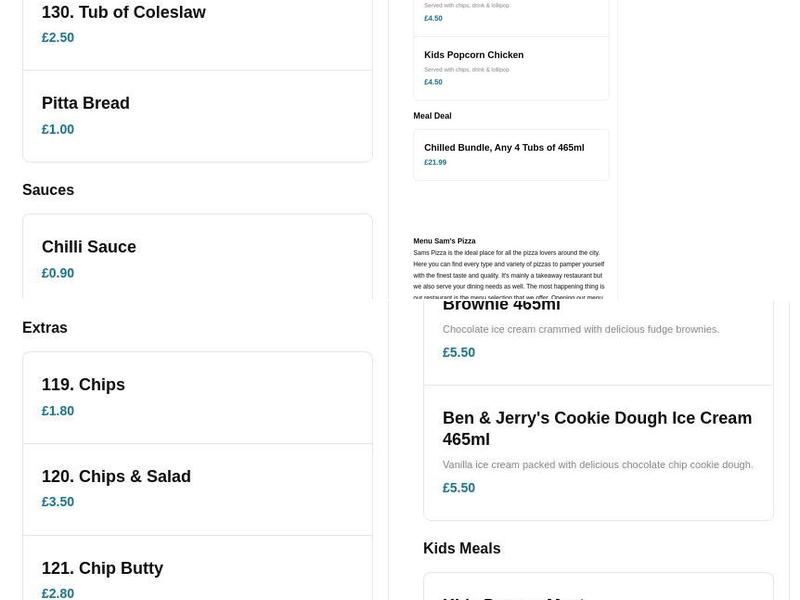Click the Extras section heading
Viewport: 800px width, 600px height.
(45, 328)
